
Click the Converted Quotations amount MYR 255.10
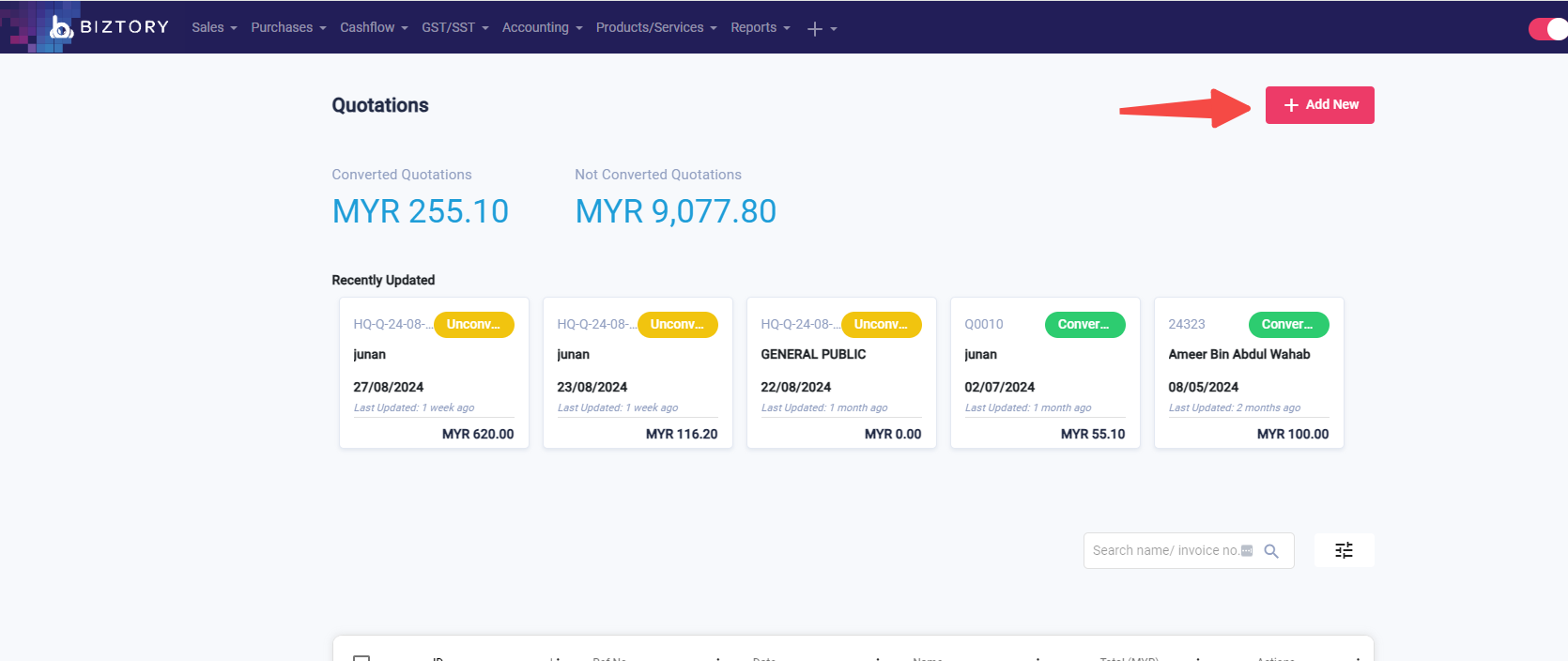coord(420,211)
